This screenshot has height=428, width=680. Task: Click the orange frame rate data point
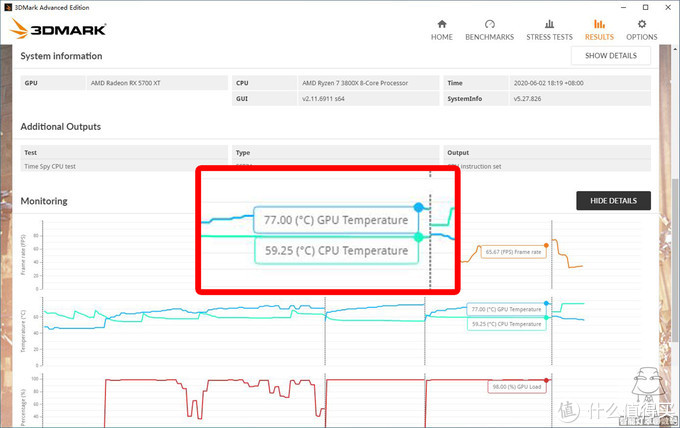(546, 245)
